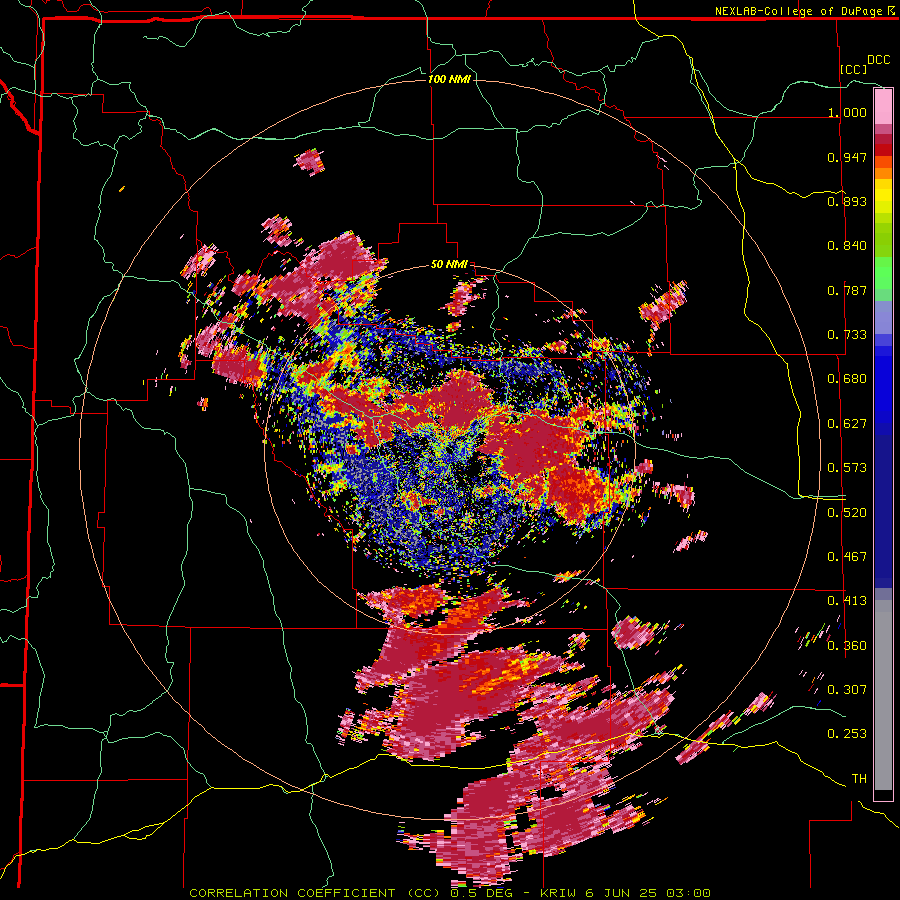
Task: Select the 0.893 color scale value
Action: 847,201
